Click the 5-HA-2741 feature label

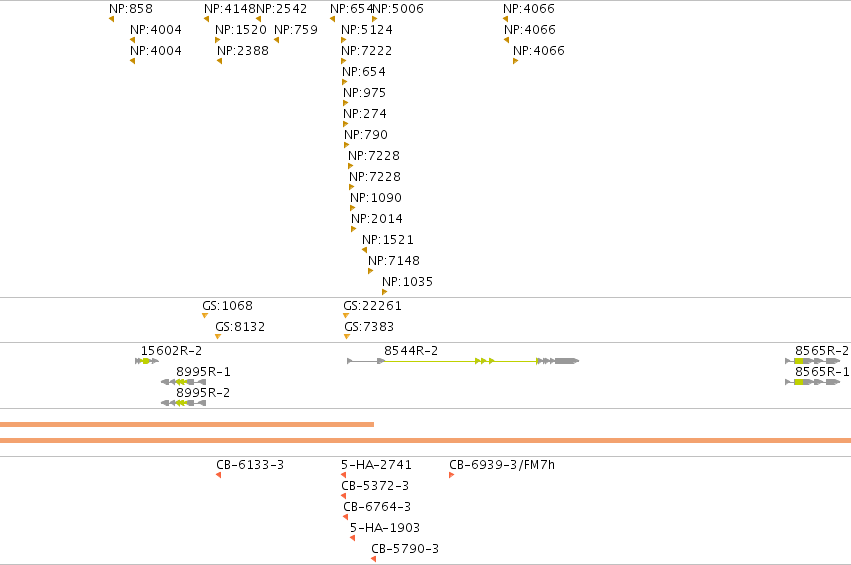376,465
